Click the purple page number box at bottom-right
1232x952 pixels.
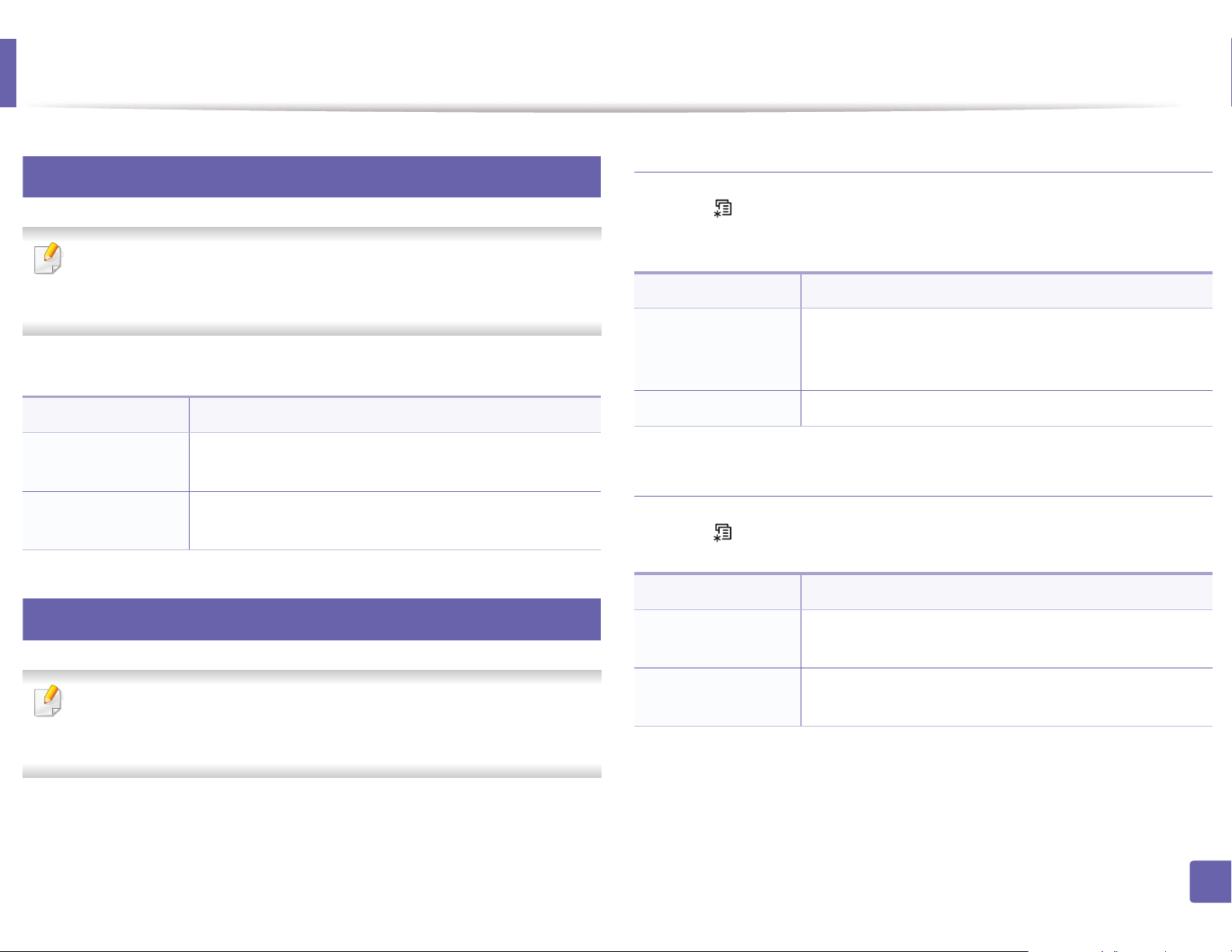click(x=1210, y=881)
